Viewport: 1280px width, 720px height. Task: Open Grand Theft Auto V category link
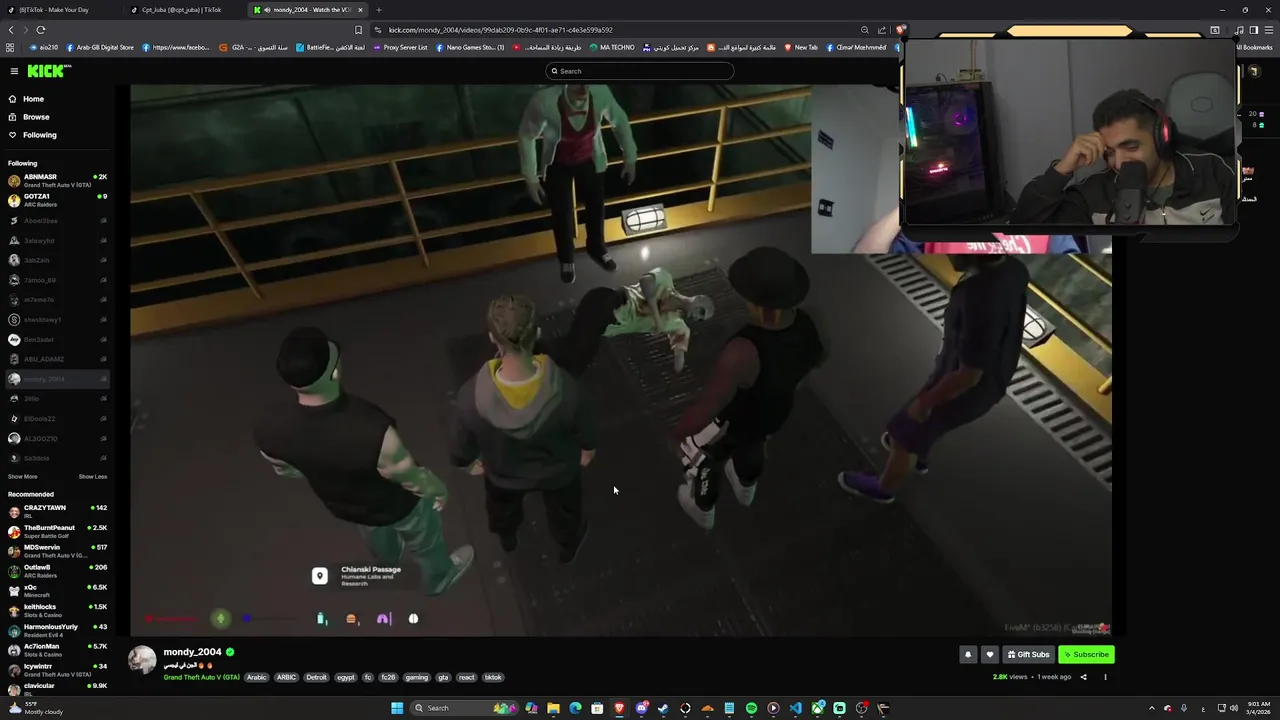[x=202, y=677]
